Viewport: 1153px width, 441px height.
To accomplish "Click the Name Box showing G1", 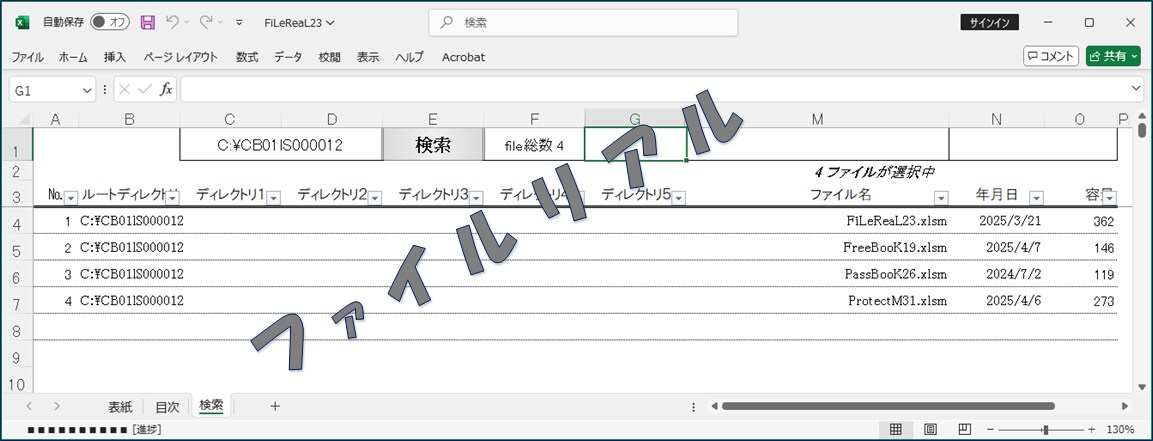I will click(46, 90).
